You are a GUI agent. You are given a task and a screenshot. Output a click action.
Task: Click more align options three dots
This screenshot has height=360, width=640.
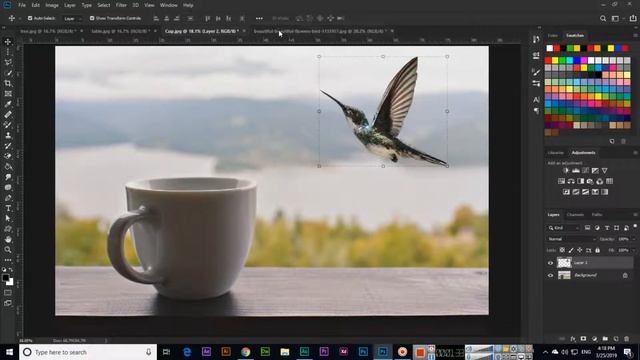259,18
